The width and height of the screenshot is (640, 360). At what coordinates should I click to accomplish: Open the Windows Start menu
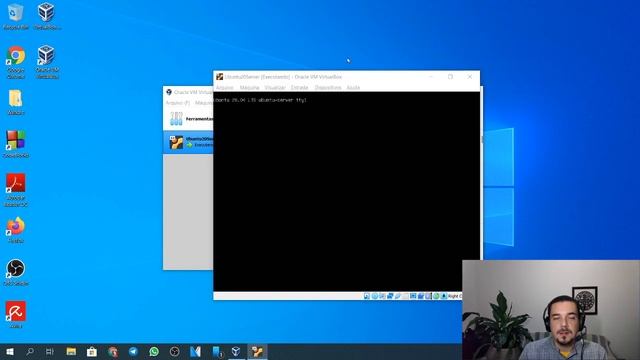coord(10,351)
